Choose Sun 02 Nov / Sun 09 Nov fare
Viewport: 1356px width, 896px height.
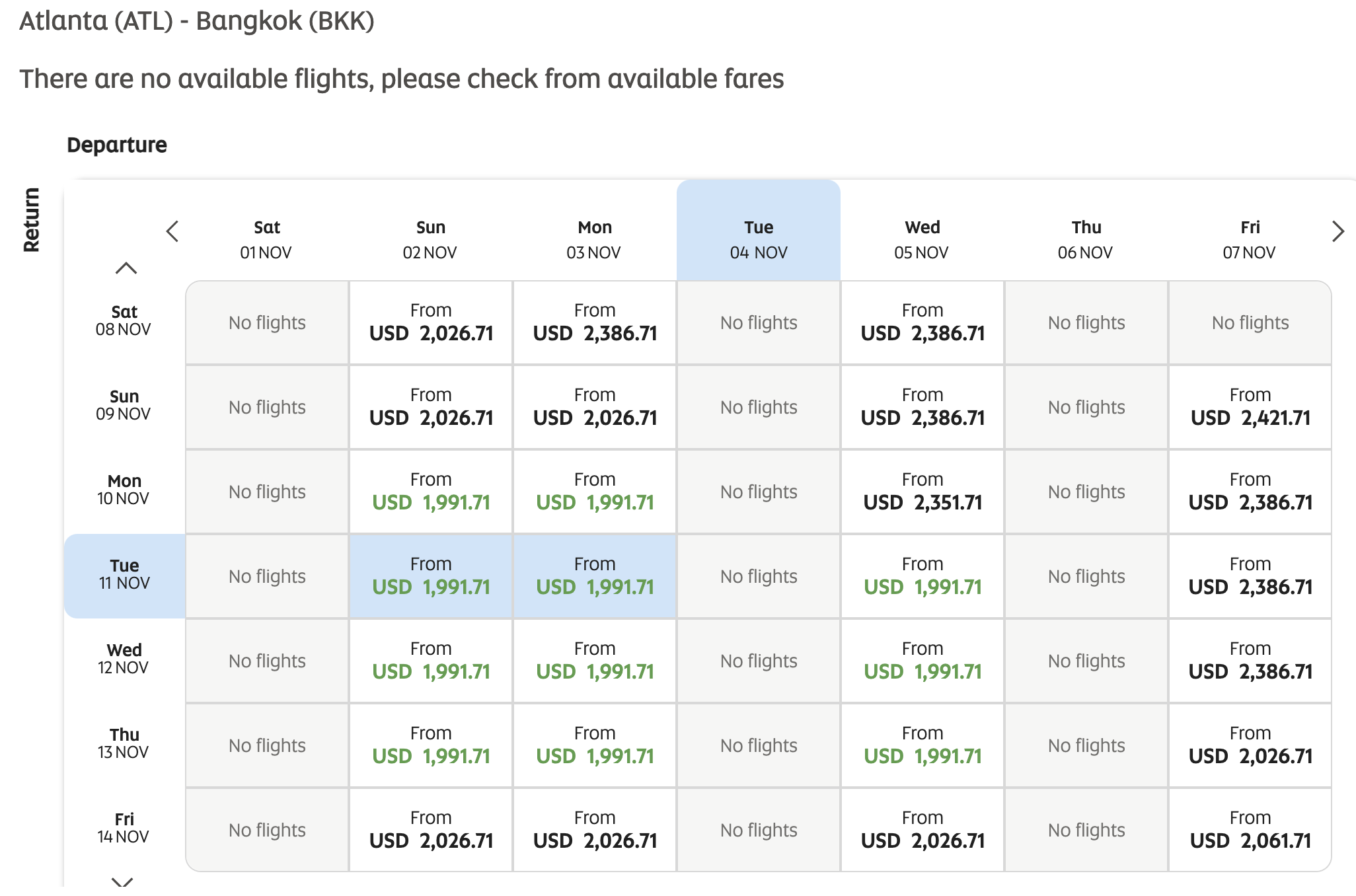tap(431, 407)
